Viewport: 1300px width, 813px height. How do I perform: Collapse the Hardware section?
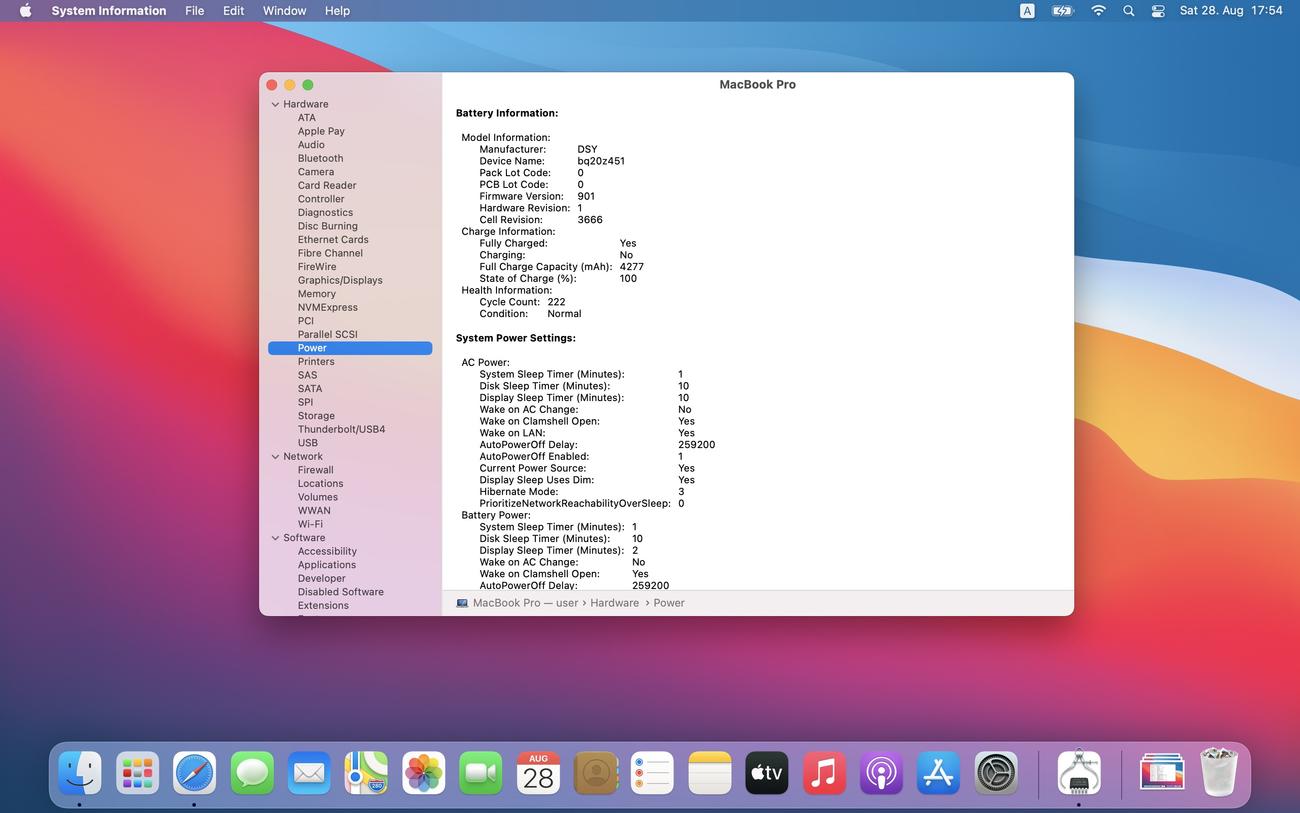[x=275, y=104]
